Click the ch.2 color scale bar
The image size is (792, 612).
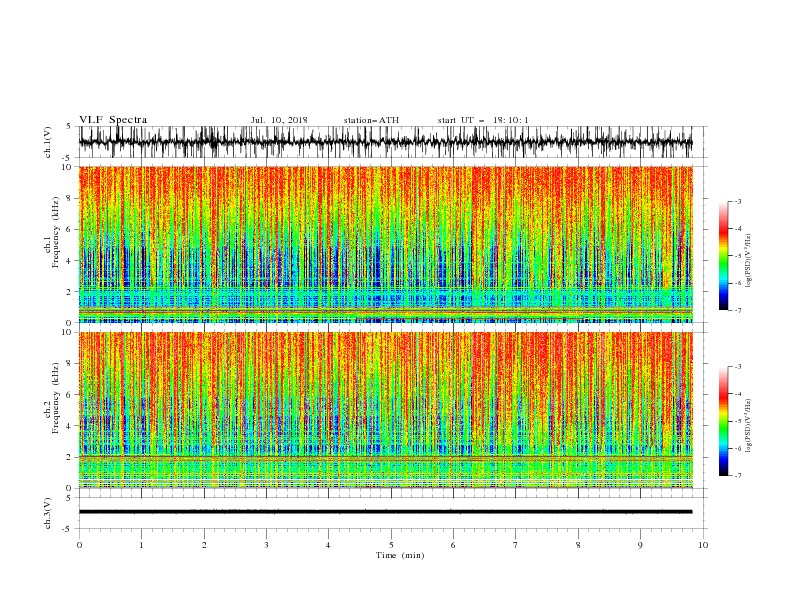click(x=723, y=421)
